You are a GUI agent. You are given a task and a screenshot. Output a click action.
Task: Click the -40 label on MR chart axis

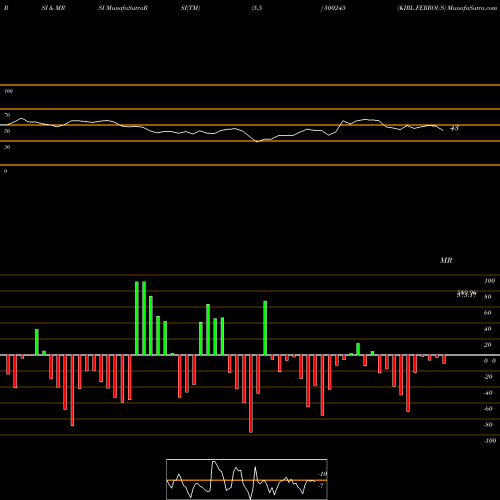(x=488, y=393)
